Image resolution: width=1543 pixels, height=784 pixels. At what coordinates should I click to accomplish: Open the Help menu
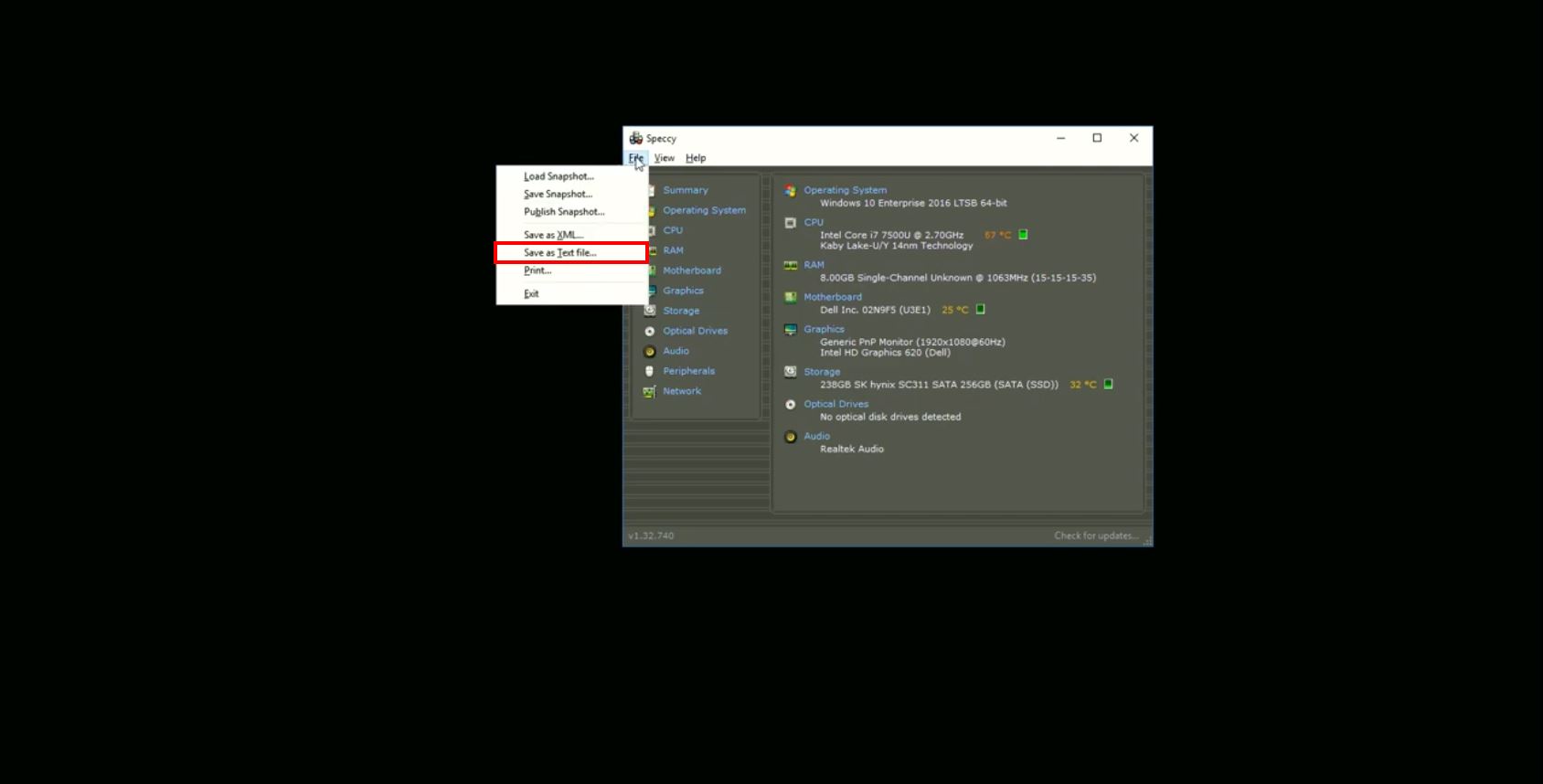[x=696, y=158]
